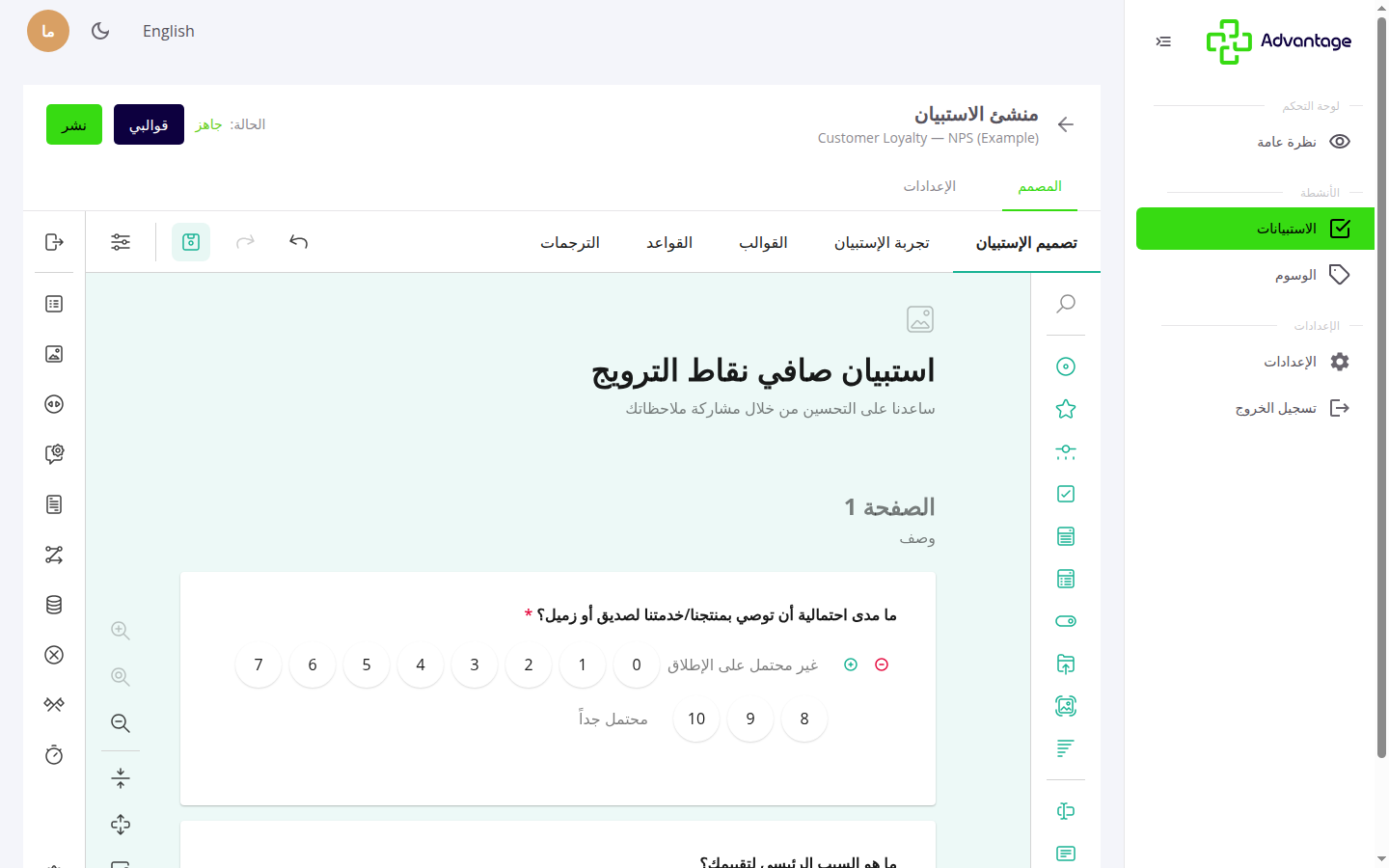Add a star rating question
The width and height of the screenshot is (1389, 868).
(1066, 409)
